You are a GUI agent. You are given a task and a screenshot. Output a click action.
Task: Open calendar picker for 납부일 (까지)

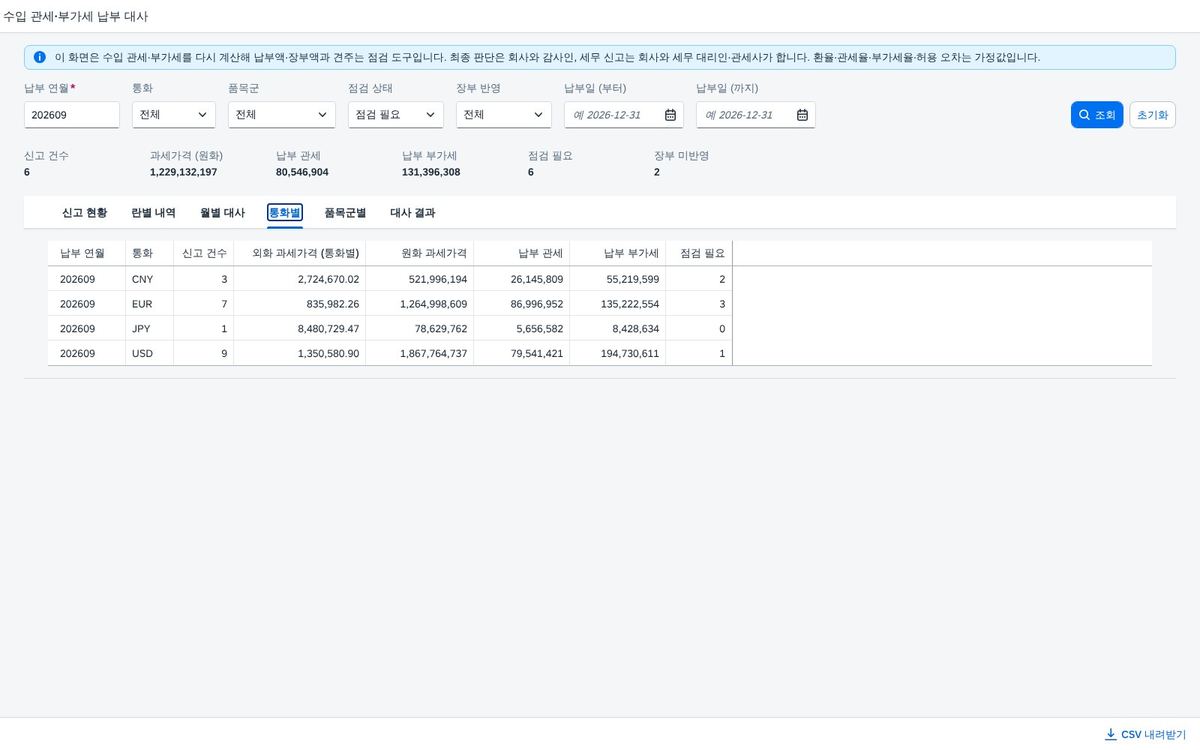(x=802, y=115)
